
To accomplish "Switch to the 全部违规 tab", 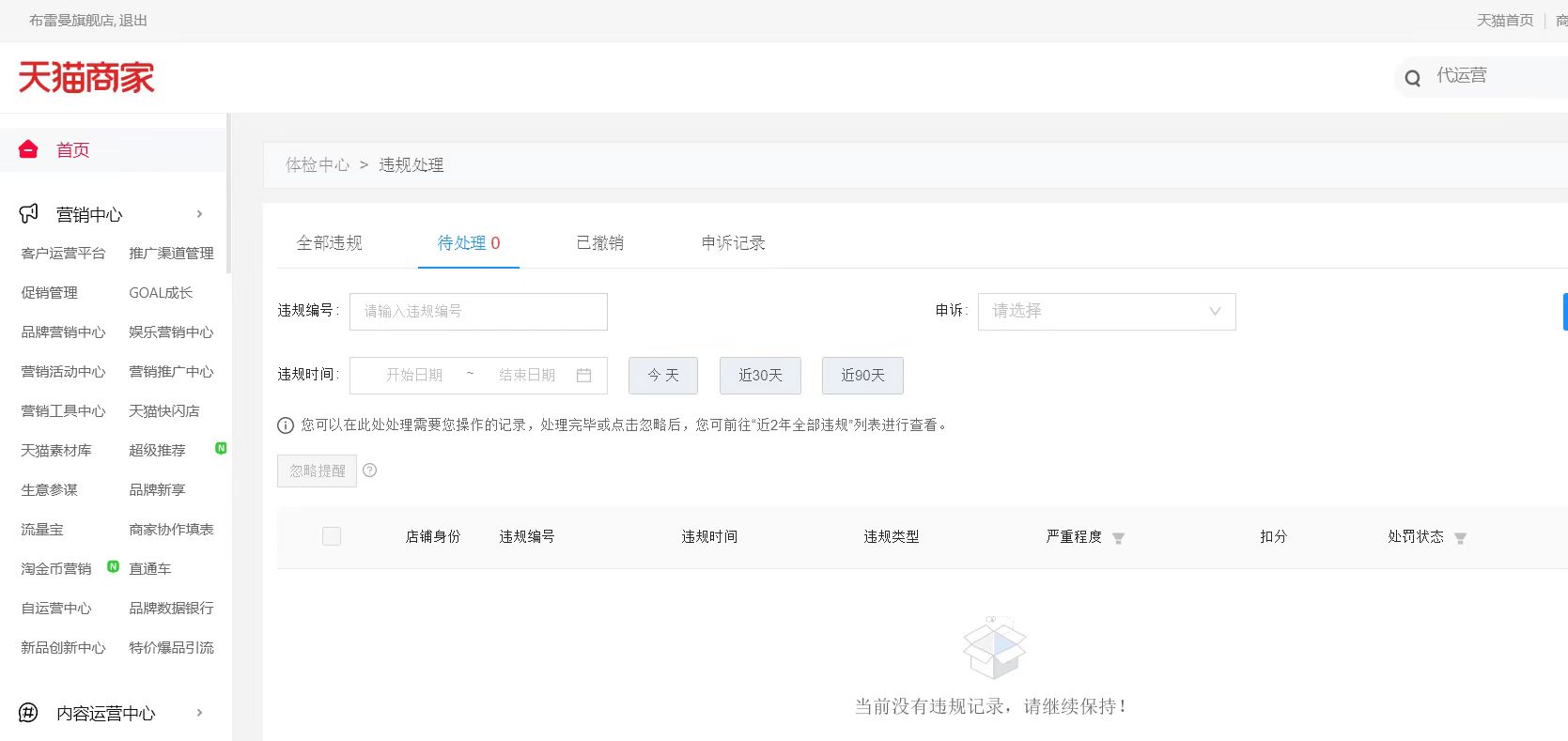I will (x=329, y=243).
